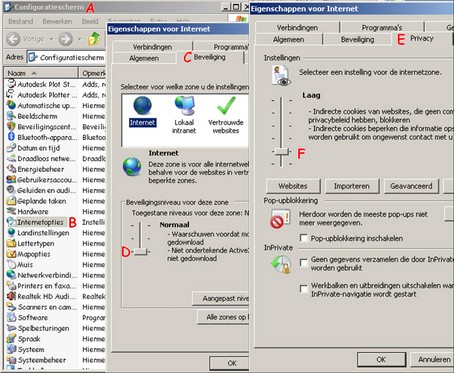Click the Geavanceerd button

(x=411, y=186)
